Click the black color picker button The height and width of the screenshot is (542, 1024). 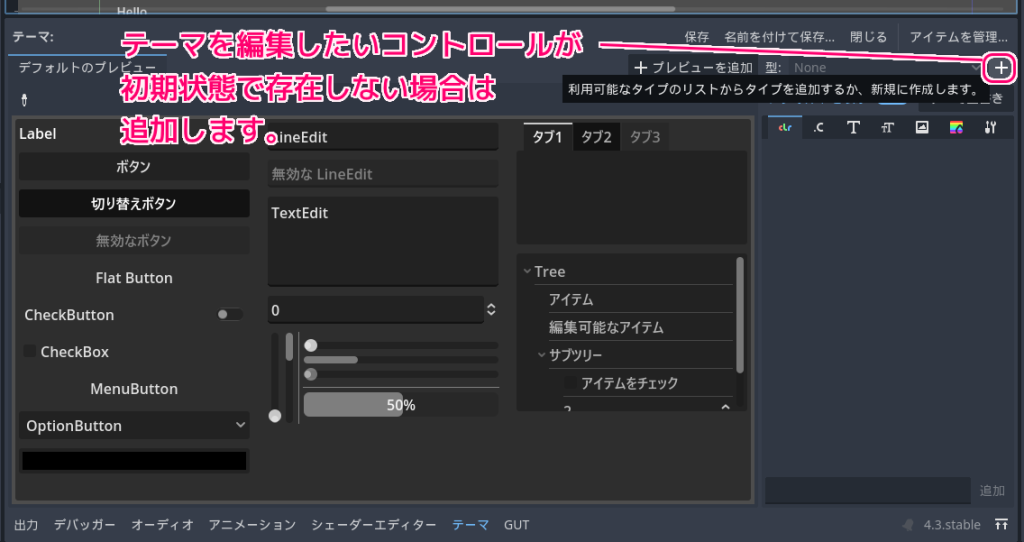coord(134,461)
